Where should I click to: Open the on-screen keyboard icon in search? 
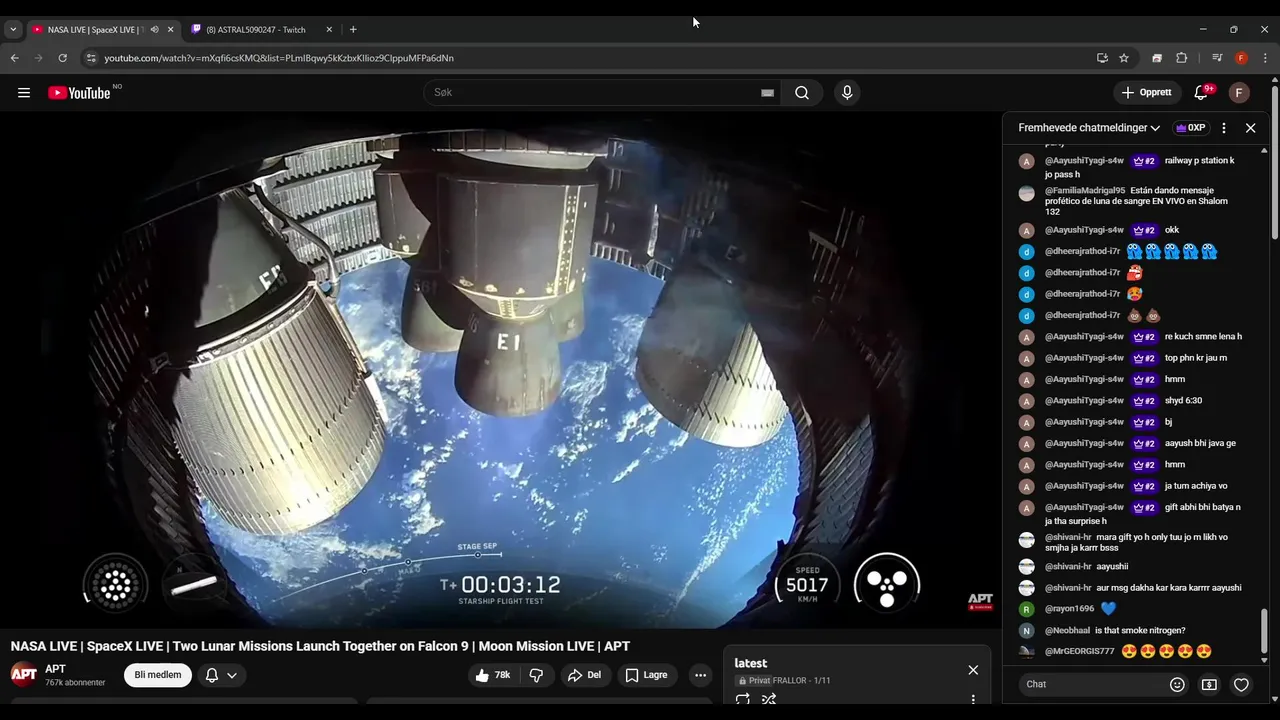767,93
